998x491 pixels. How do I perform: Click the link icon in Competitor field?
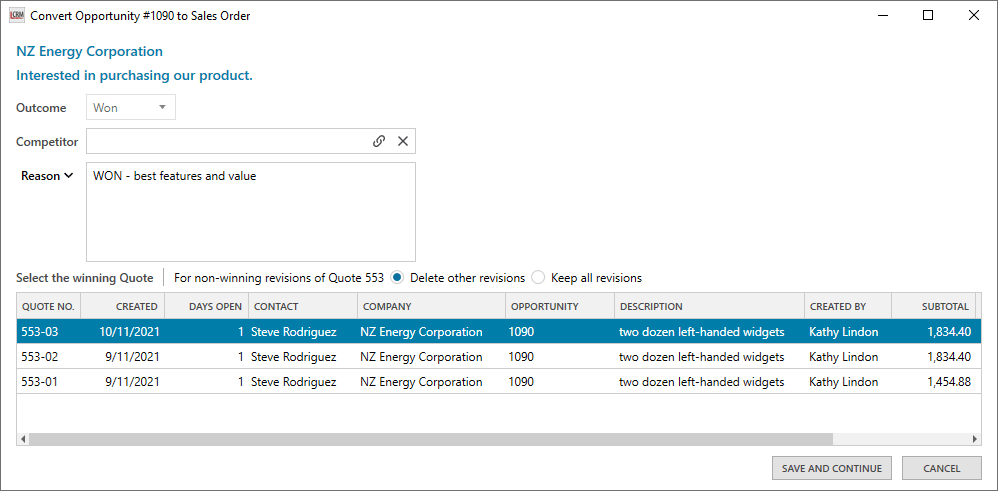coord(379,141)
